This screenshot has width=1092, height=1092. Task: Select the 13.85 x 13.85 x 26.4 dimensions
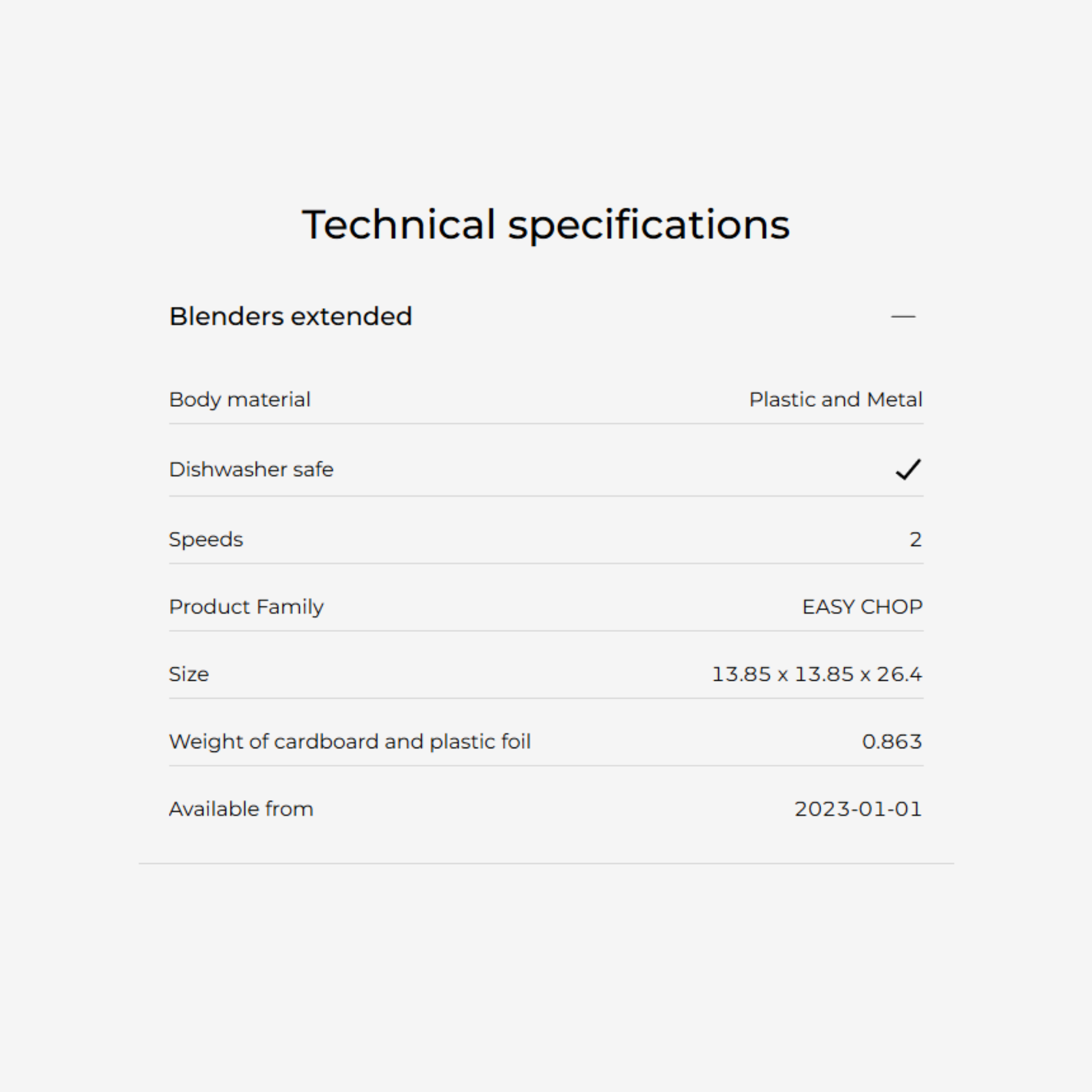coord(816,674)
